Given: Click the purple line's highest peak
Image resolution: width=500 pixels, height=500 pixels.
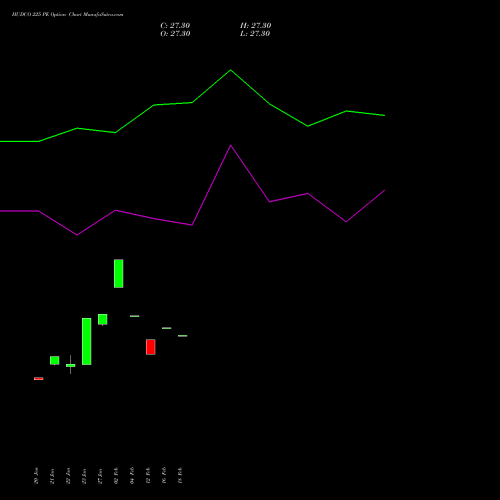Looking at the screenshot, I should 231,146.
